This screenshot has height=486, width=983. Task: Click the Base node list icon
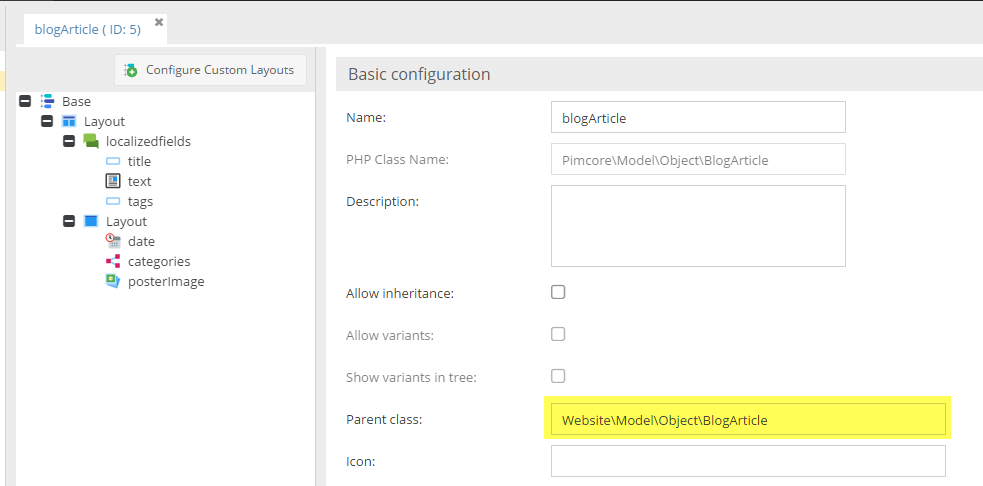click(x=47, y=101)
